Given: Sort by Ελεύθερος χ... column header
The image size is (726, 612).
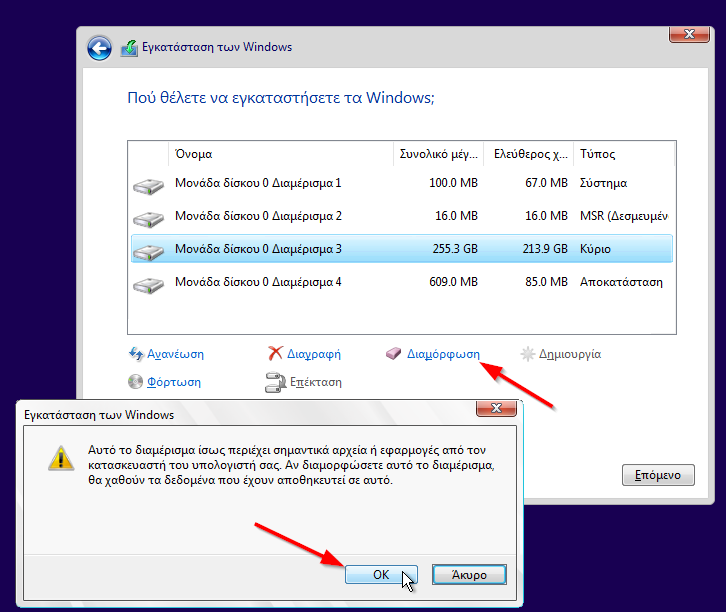Looking at the screenshot, I should pyautogui.click(x=528, y=154).
